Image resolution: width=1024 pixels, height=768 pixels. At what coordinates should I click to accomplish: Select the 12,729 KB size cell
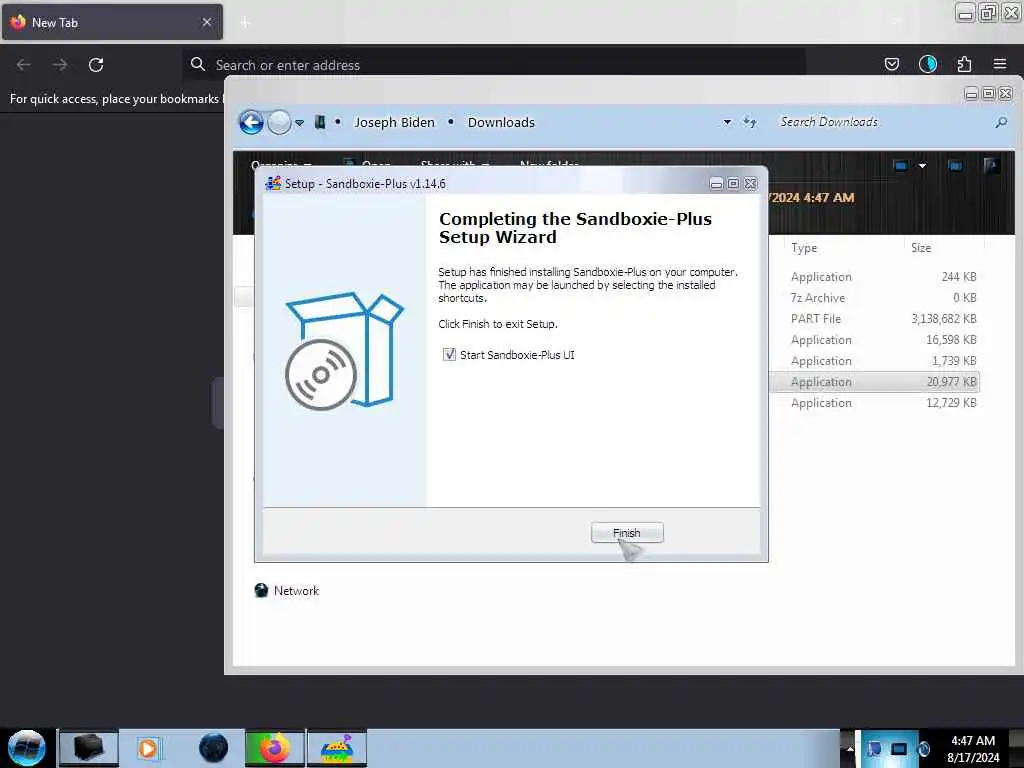952,403
